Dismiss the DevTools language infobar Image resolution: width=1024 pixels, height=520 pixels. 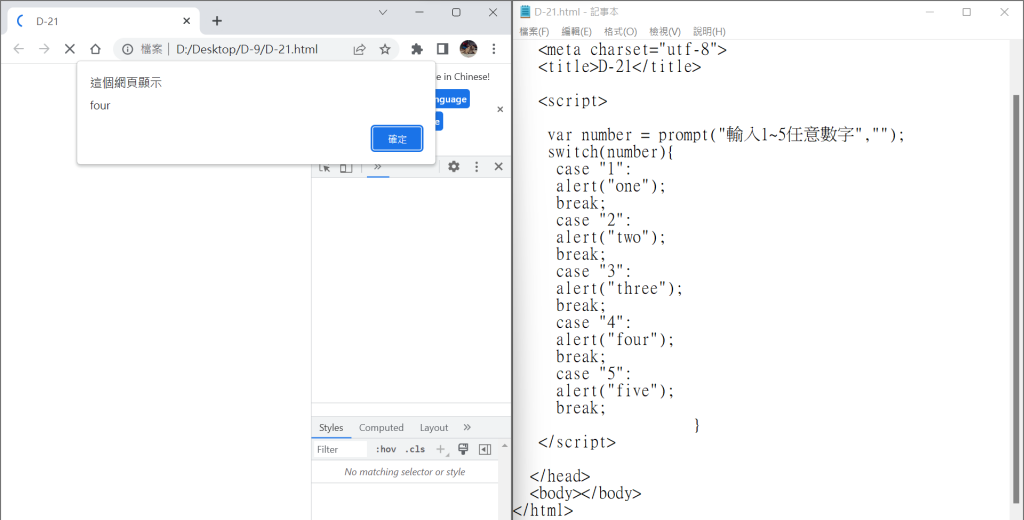(x=500, y=110)
